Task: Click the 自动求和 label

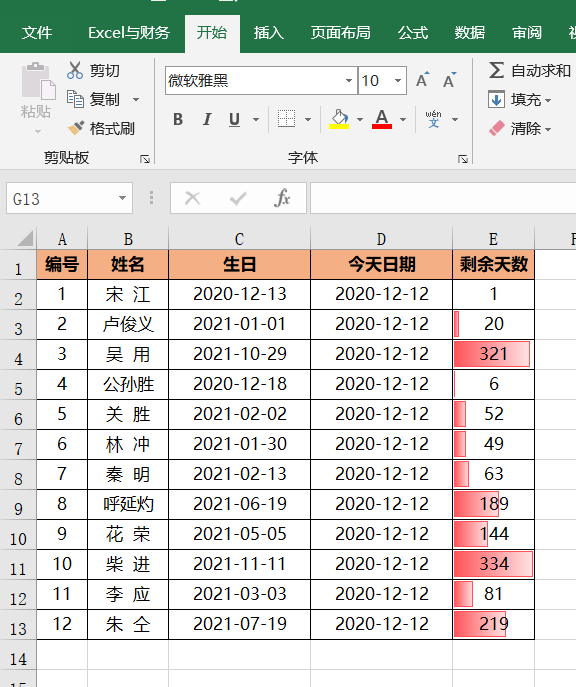Action: click(x=541, y=70)
